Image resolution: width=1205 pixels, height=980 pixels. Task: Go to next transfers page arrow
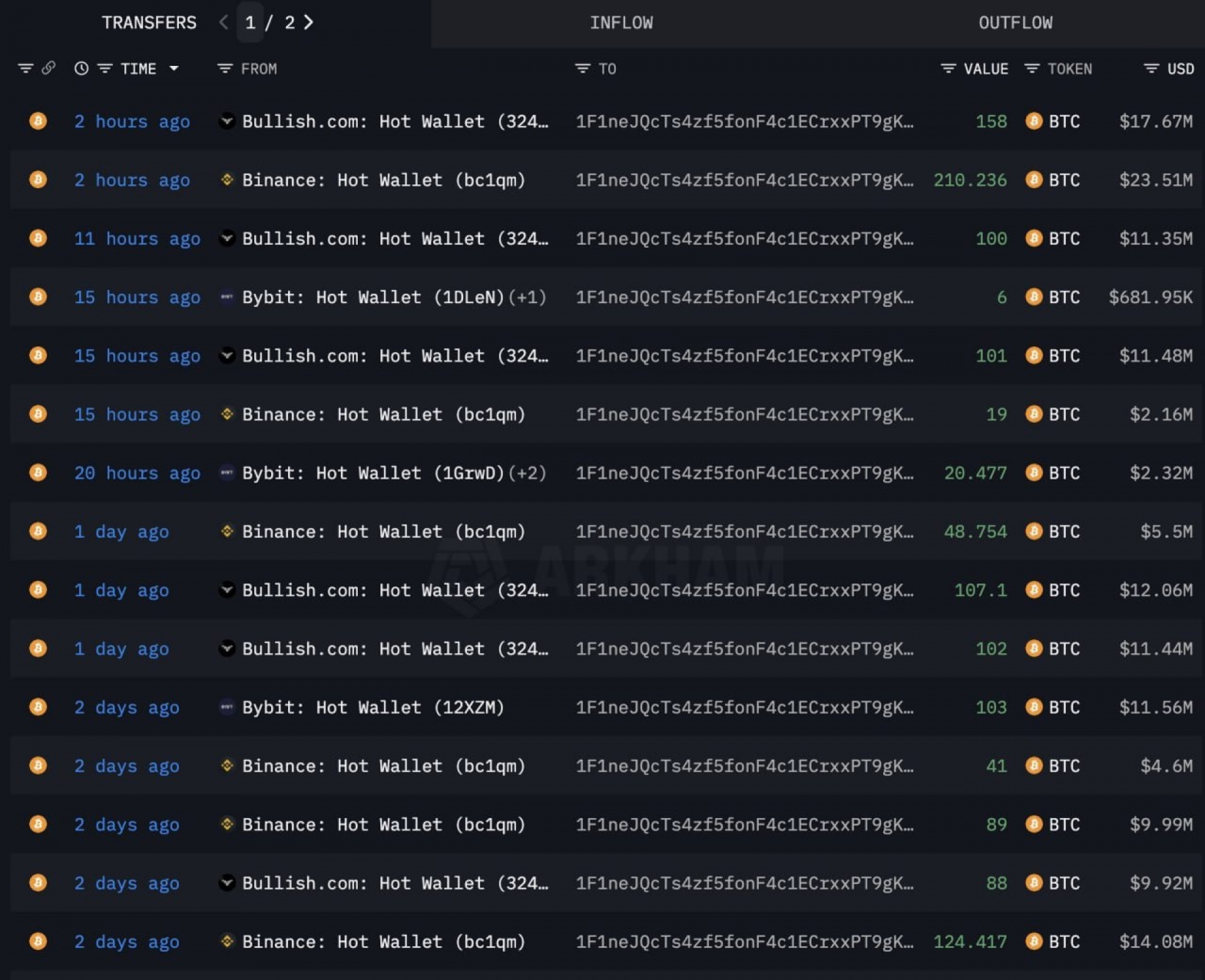coord(309,23)
